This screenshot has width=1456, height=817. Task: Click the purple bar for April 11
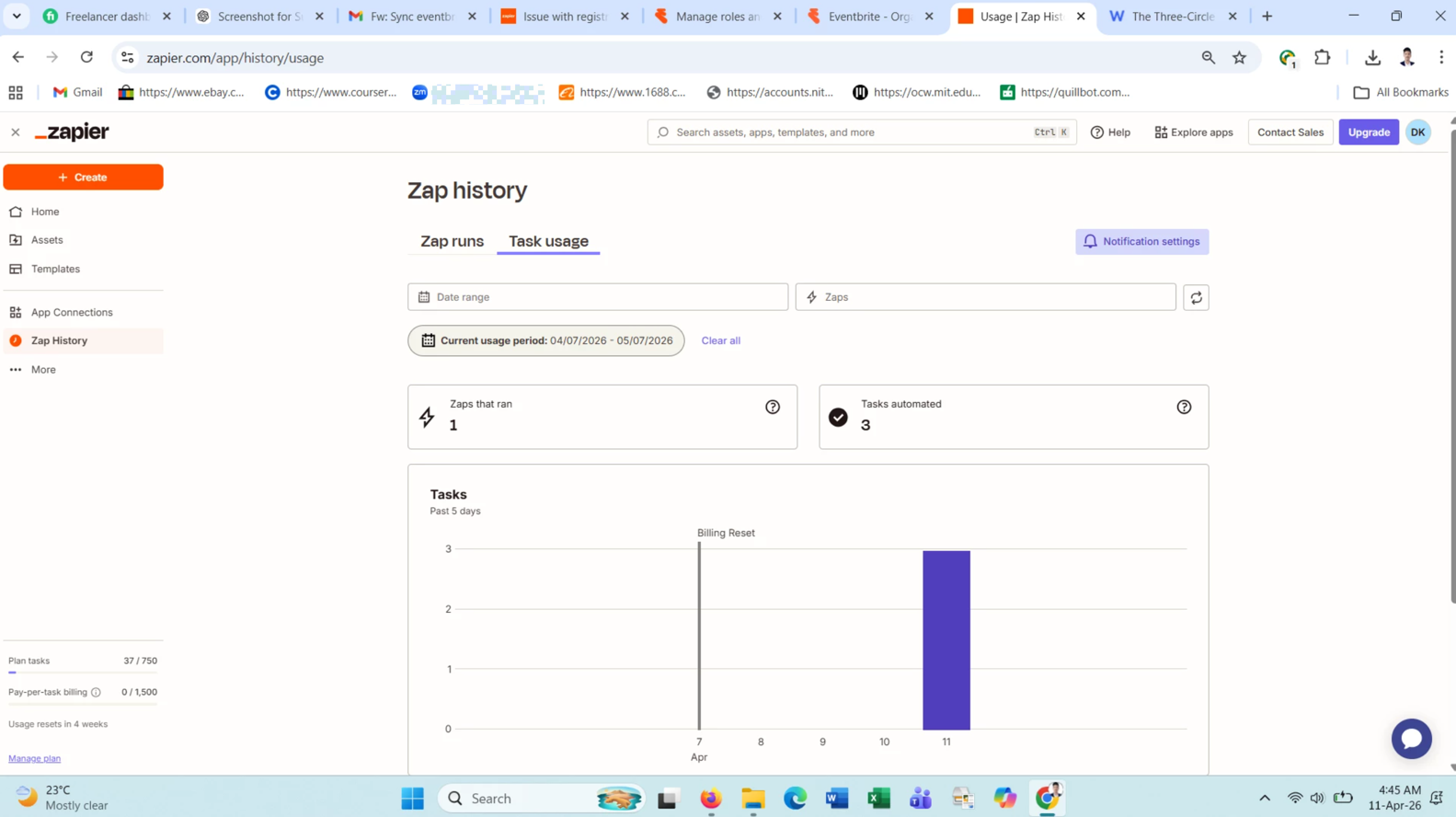[946, 639]
